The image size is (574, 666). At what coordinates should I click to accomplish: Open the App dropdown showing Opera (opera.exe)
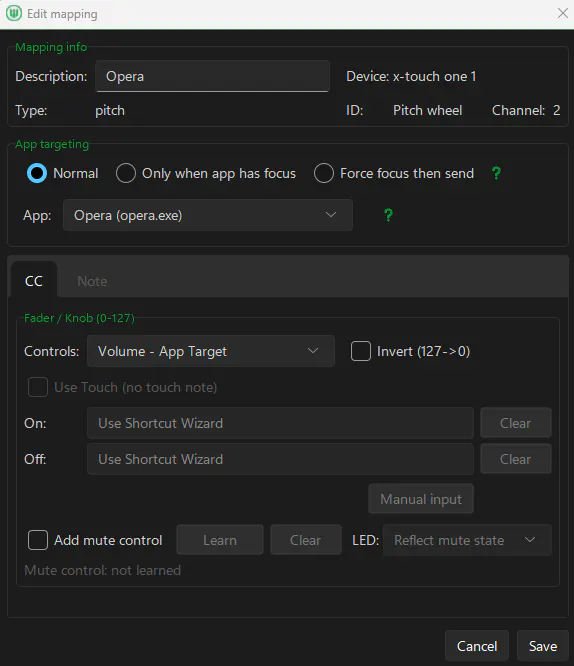(x=208, y=215)
